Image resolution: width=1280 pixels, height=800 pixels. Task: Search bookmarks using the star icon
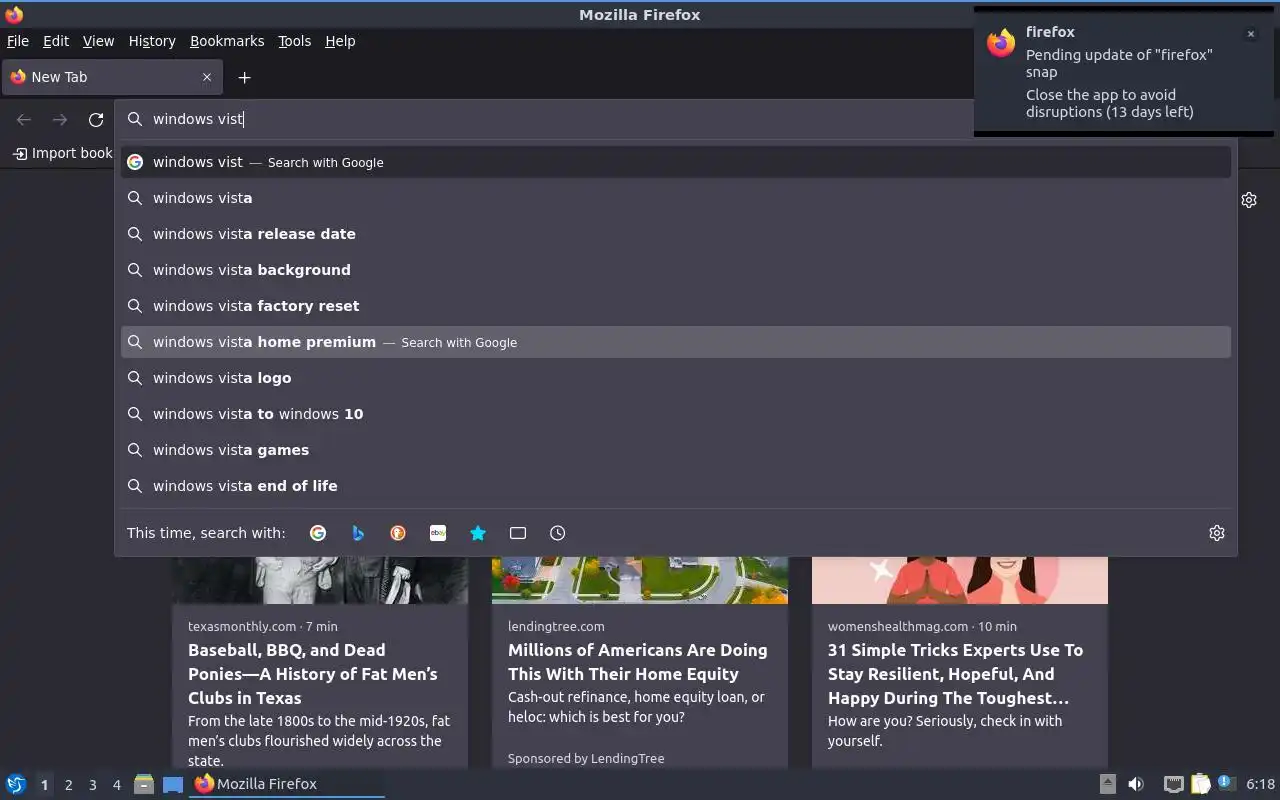[478, 533]
